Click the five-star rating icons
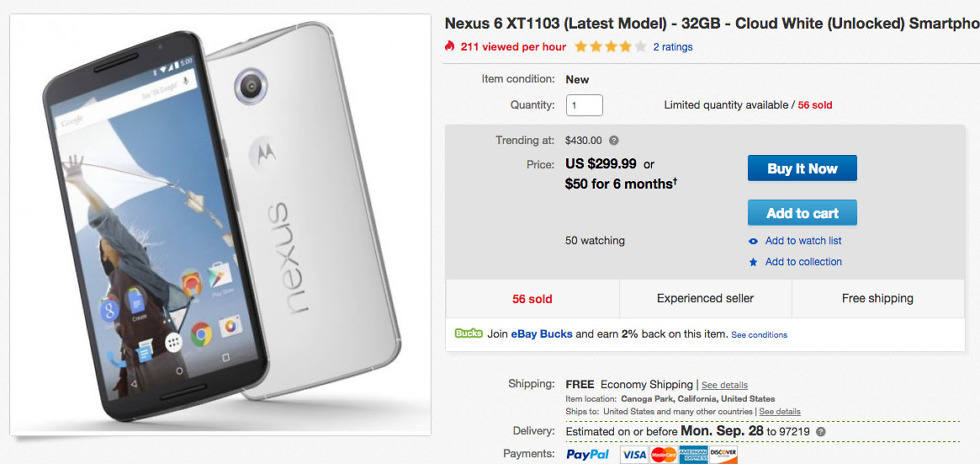 [610, 46]
